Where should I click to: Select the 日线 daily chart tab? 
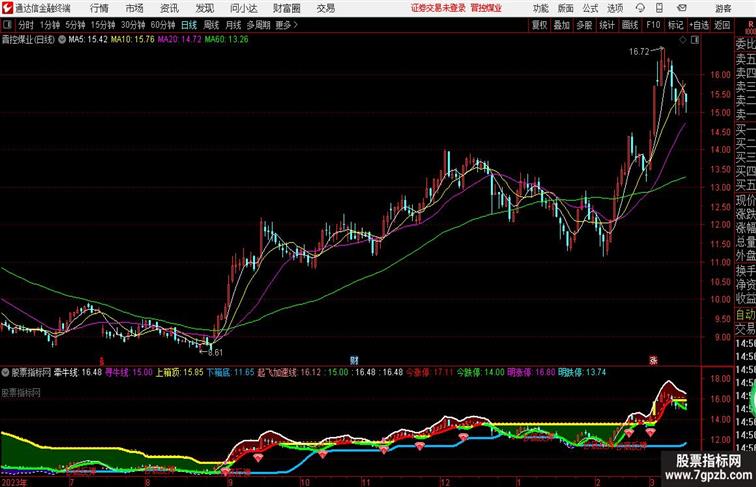tap(189, 25)
